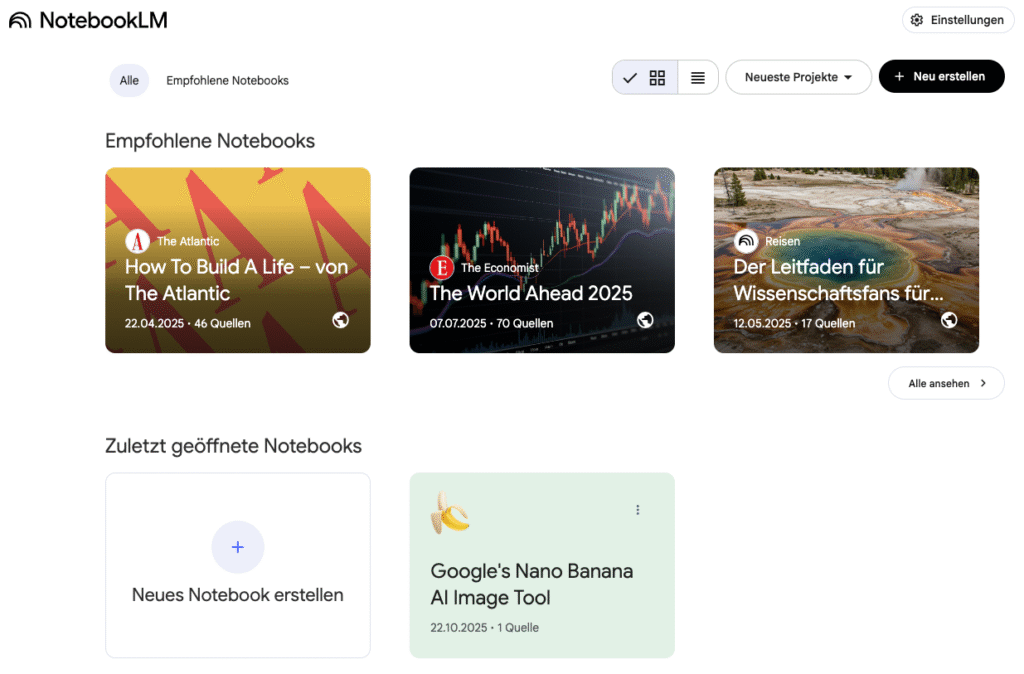
Task: Click globe icon on How To Build A Life card
Action: pyautogui.click(x=341, y=320)
